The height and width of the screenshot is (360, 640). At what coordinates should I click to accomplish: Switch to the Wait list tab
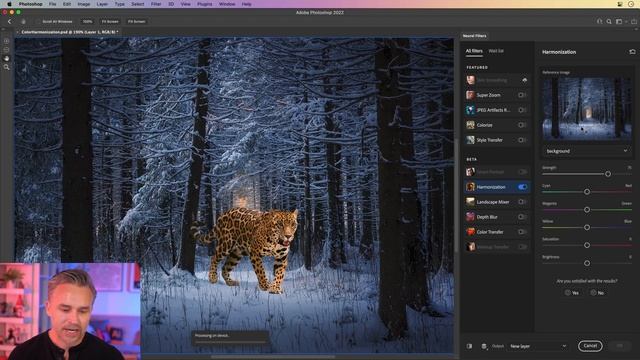496,51
